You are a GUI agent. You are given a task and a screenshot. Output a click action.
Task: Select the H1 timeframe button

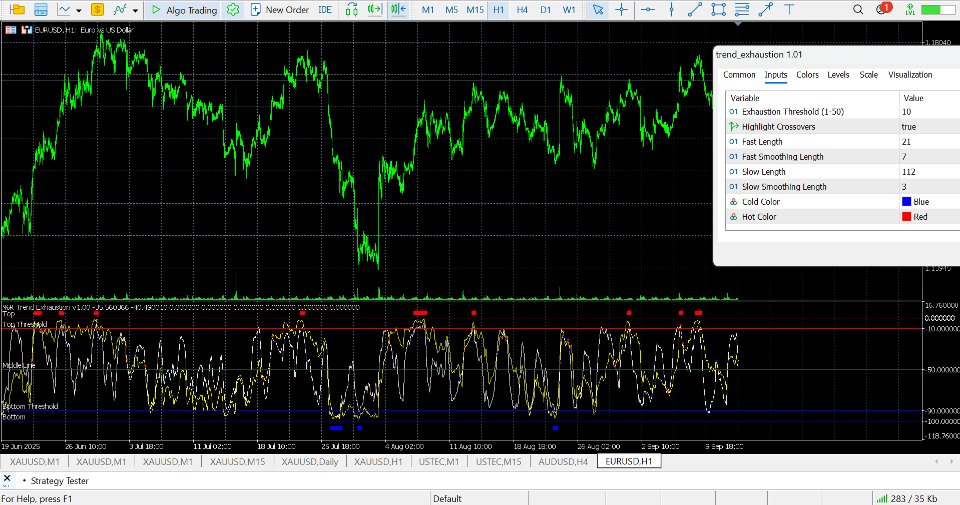pyautogui.click(x=498, y=10)
